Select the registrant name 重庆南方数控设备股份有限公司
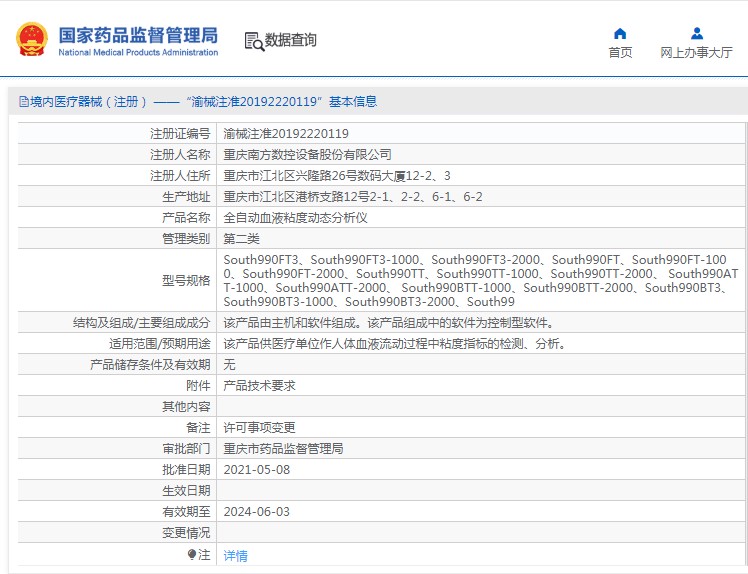 [x=307, y=155]
